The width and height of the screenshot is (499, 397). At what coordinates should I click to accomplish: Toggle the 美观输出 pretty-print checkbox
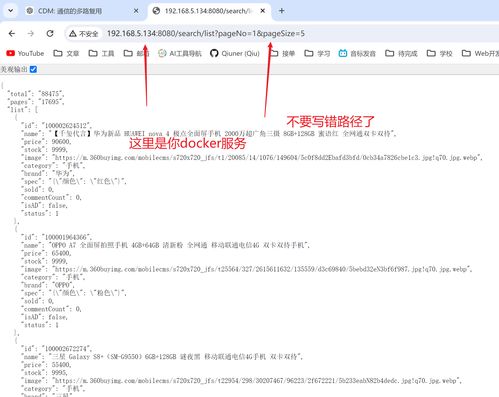point(33,69)
